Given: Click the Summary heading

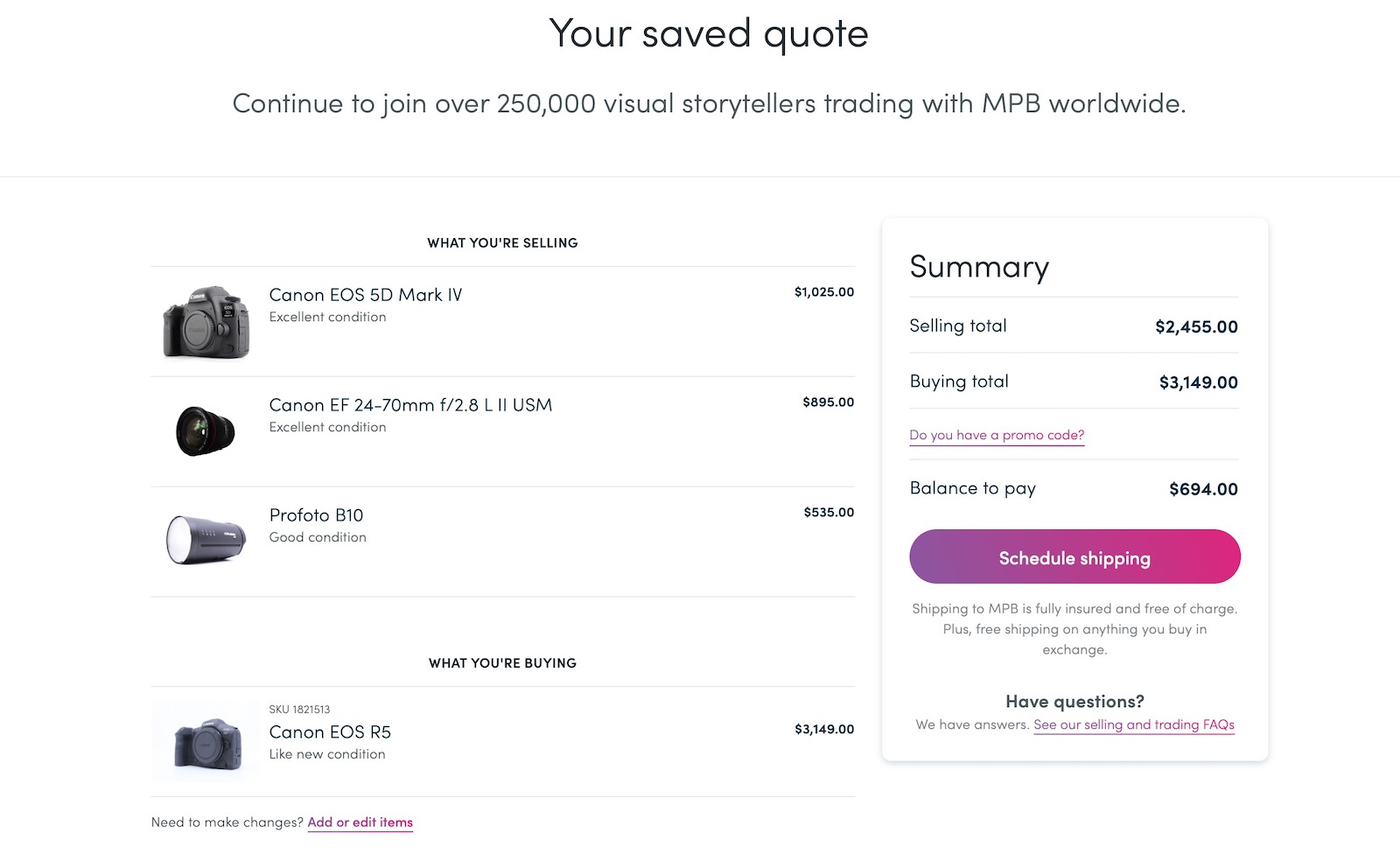Looking at the screenshot, I should [979, 267].
